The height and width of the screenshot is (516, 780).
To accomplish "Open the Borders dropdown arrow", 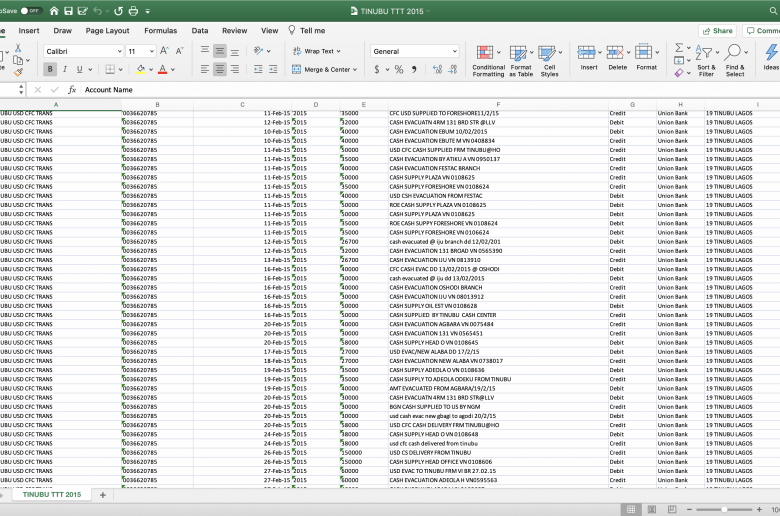I will click(120, 70).
